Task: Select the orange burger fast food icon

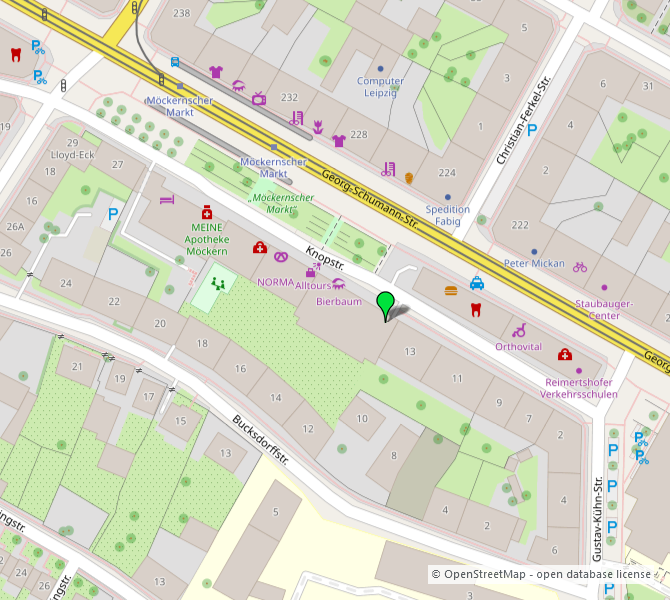Action: coord(451,290)
